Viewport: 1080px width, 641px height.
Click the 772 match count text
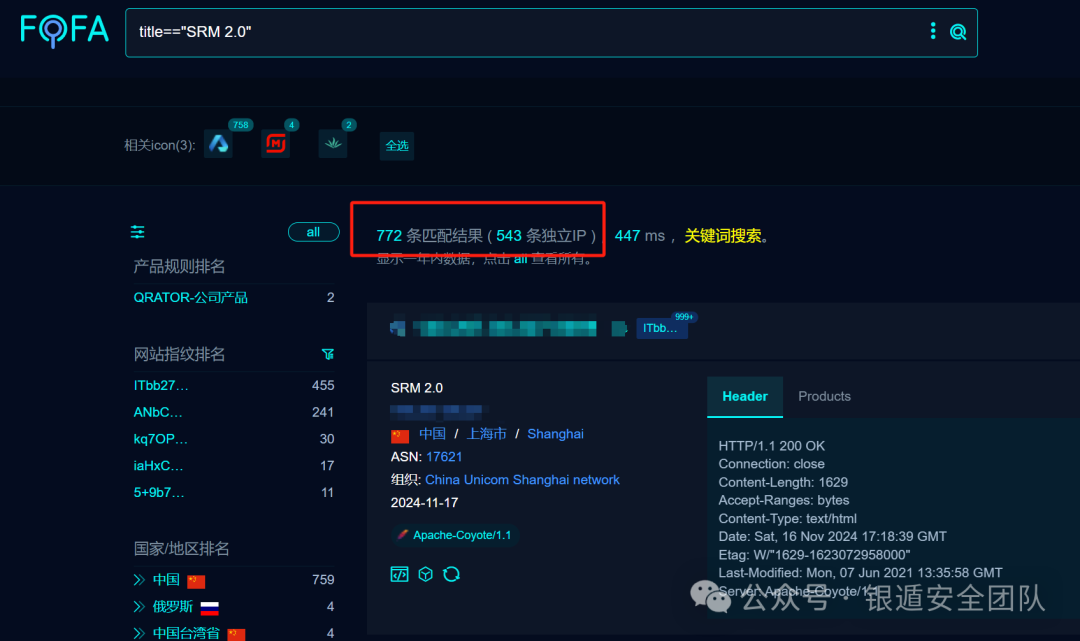[x=388, y=236]
